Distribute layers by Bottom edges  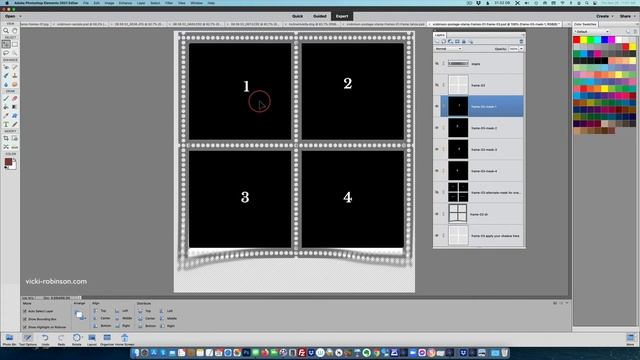(147, 326)
